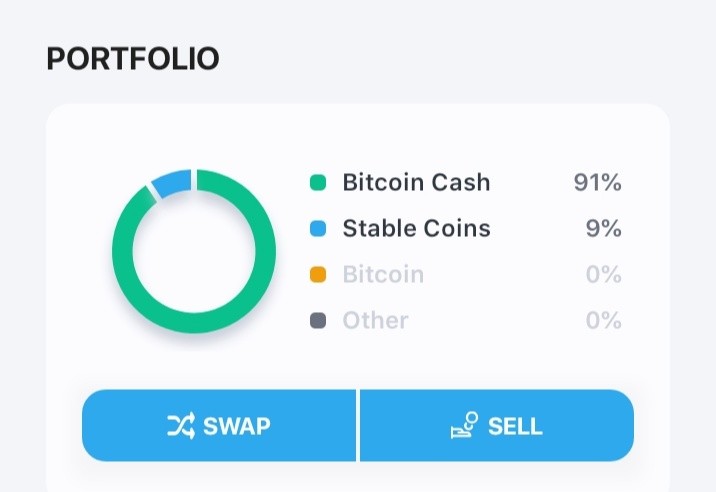Open the dimmed Bitcoin portfolio entry
Screen dimensions: 716x492
click(x=465, y=275)
